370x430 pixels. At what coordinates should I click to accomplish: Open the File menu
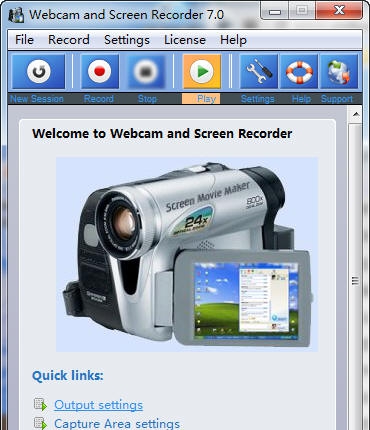point(24,40)
